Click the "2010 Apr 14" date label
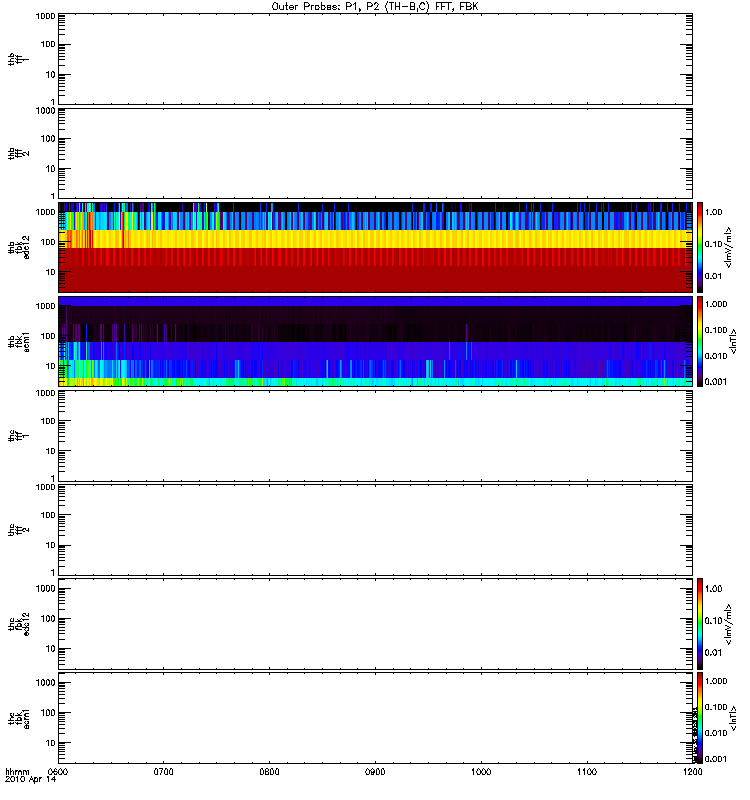Screen dimensions: 750x800 pos(30,780)
